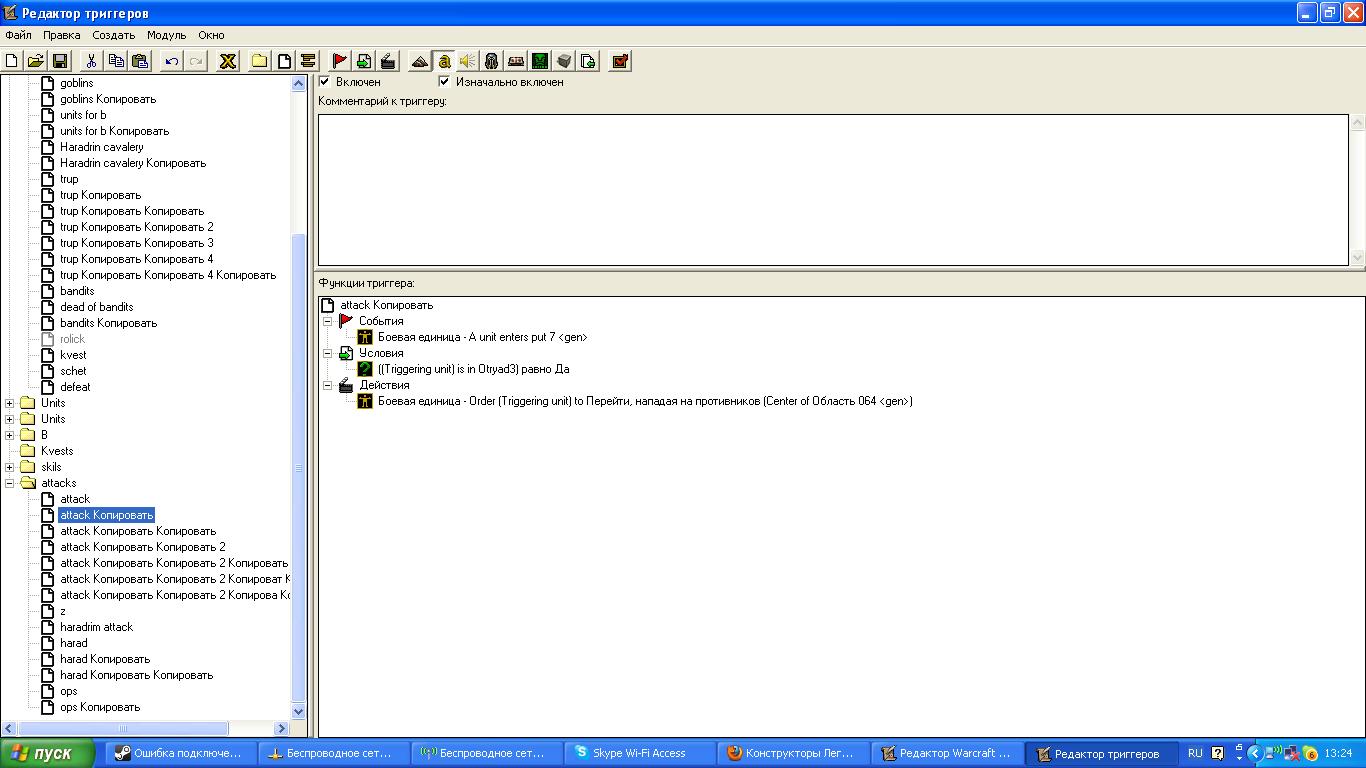Open a file with the folder toolbar icon
The image size is (1366, 768).
(x=35, y=61)
